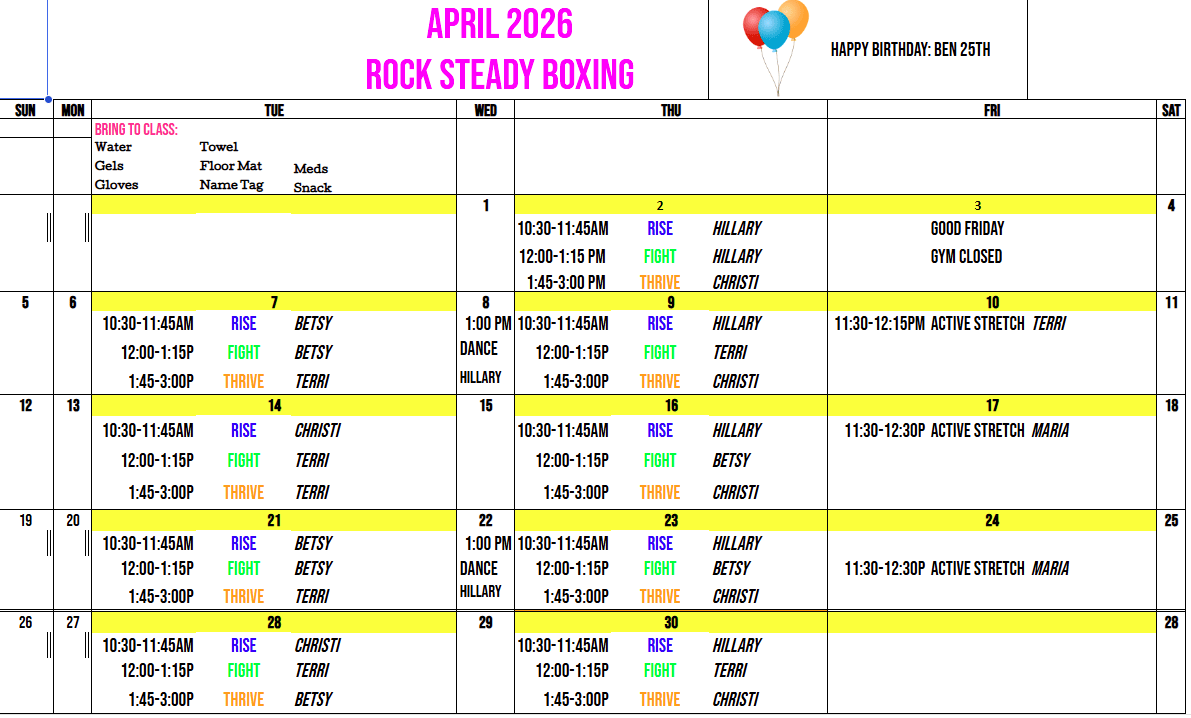This screenshot has width=1191, height=718.
Task: Select the Thursday 30 yellow date header
Action: [x=671, y=622]
